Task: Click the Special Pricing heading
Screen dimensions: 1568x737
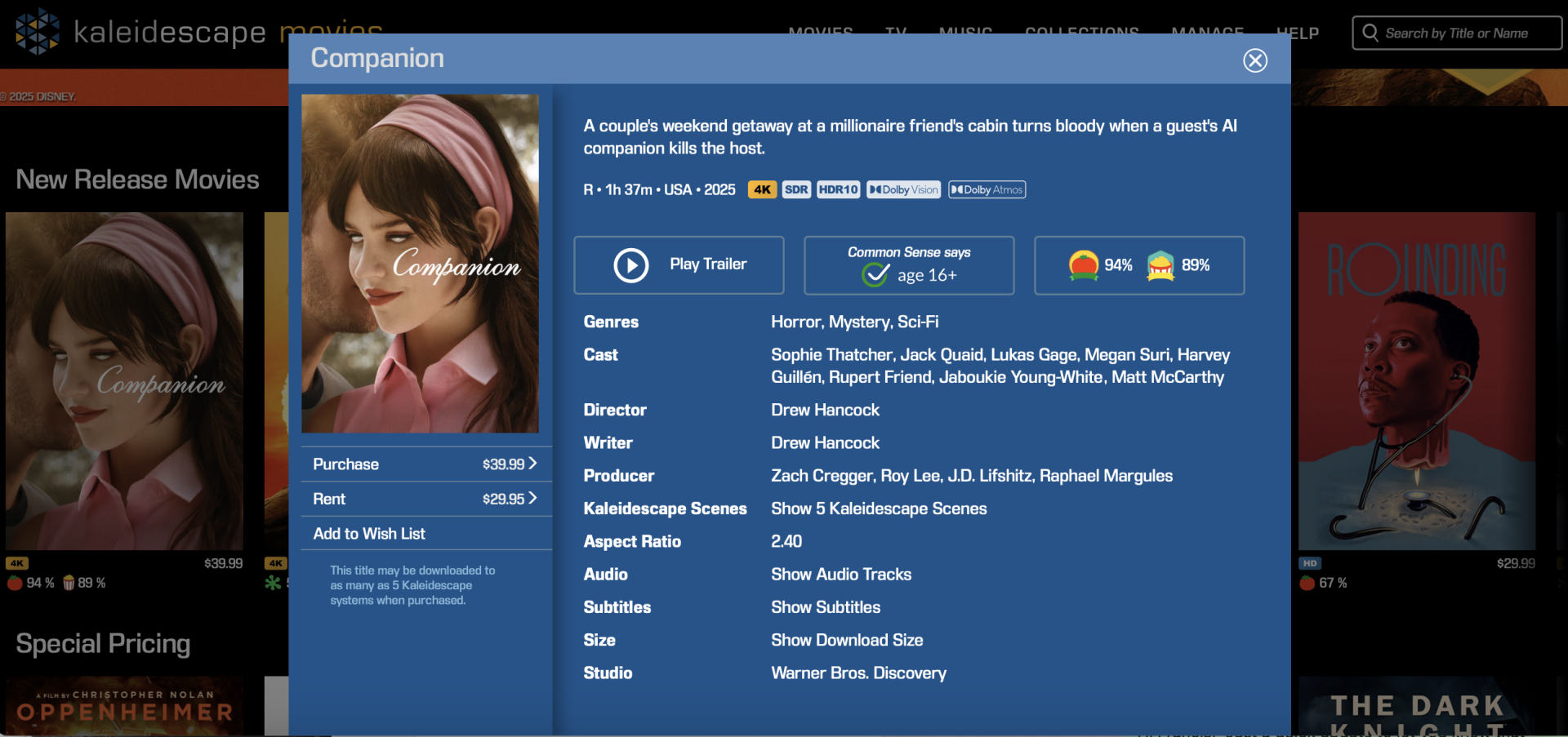Action: pos(103,644)
